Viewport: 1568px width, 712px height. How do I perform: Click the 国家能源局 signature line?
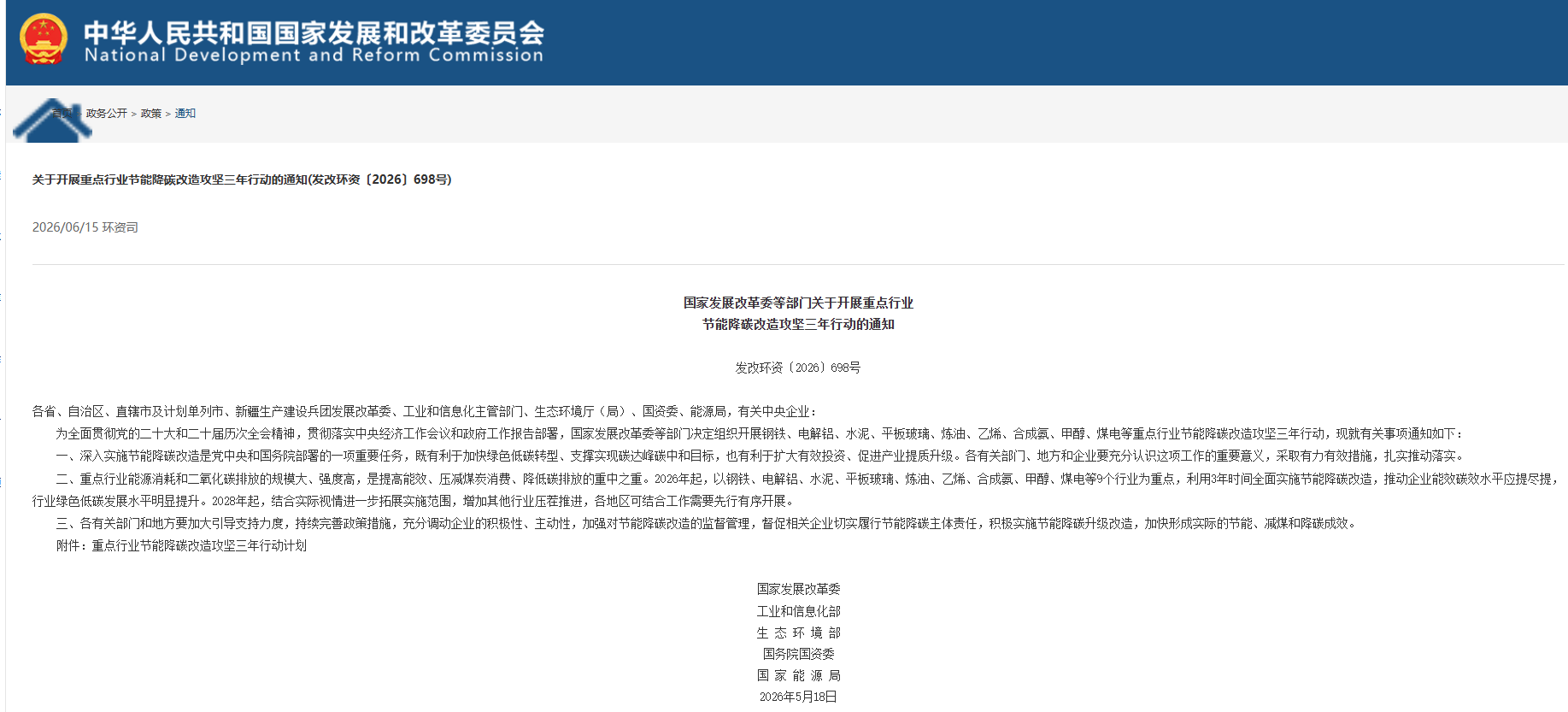tap(798, 675)
